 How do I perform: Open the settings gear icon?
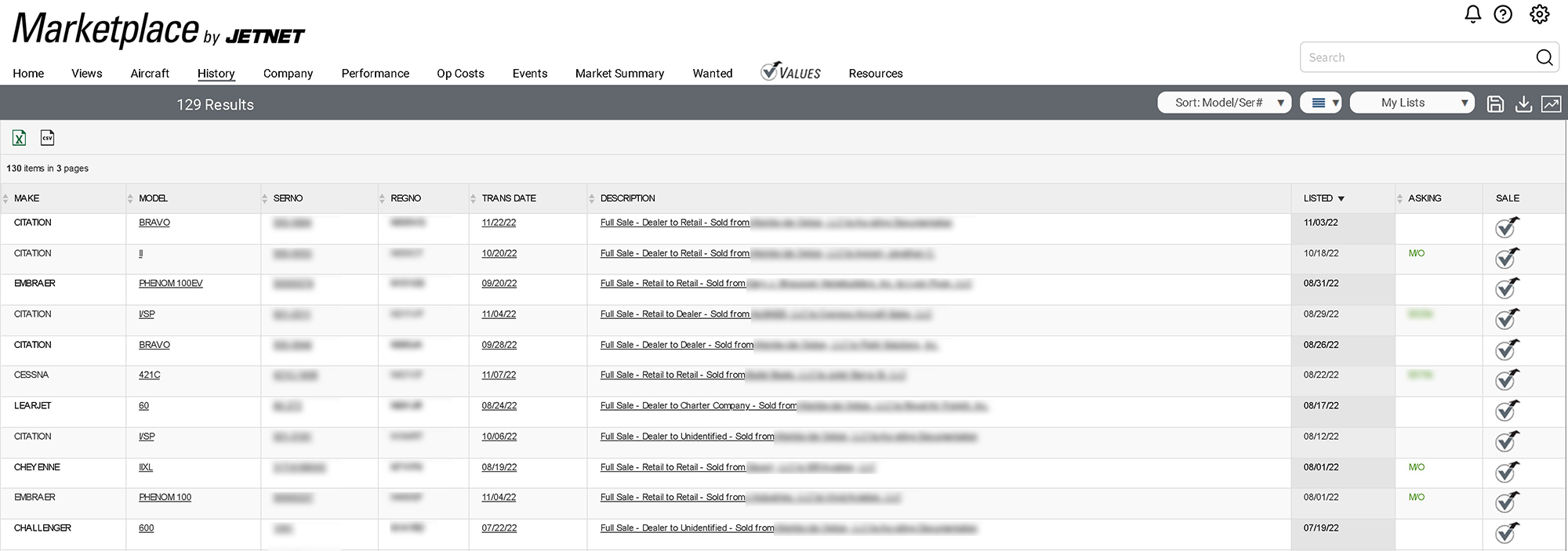1540,14
